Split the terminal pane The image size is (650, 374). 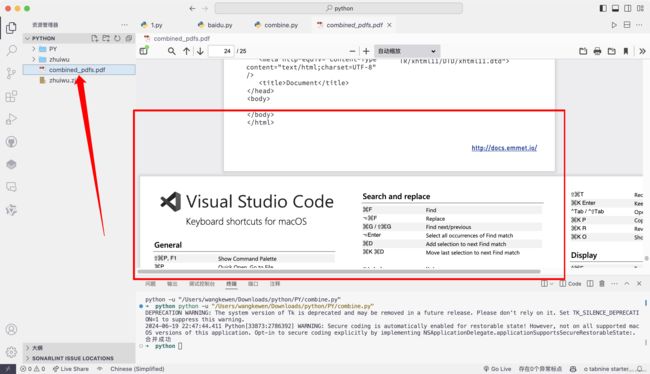tap(590, 284)
